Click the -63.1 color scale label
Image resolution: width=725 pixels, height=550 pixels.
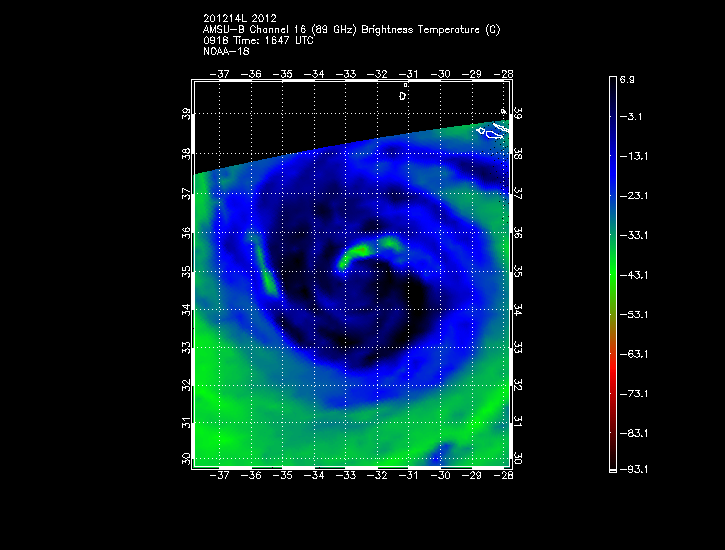coord(633,354)
